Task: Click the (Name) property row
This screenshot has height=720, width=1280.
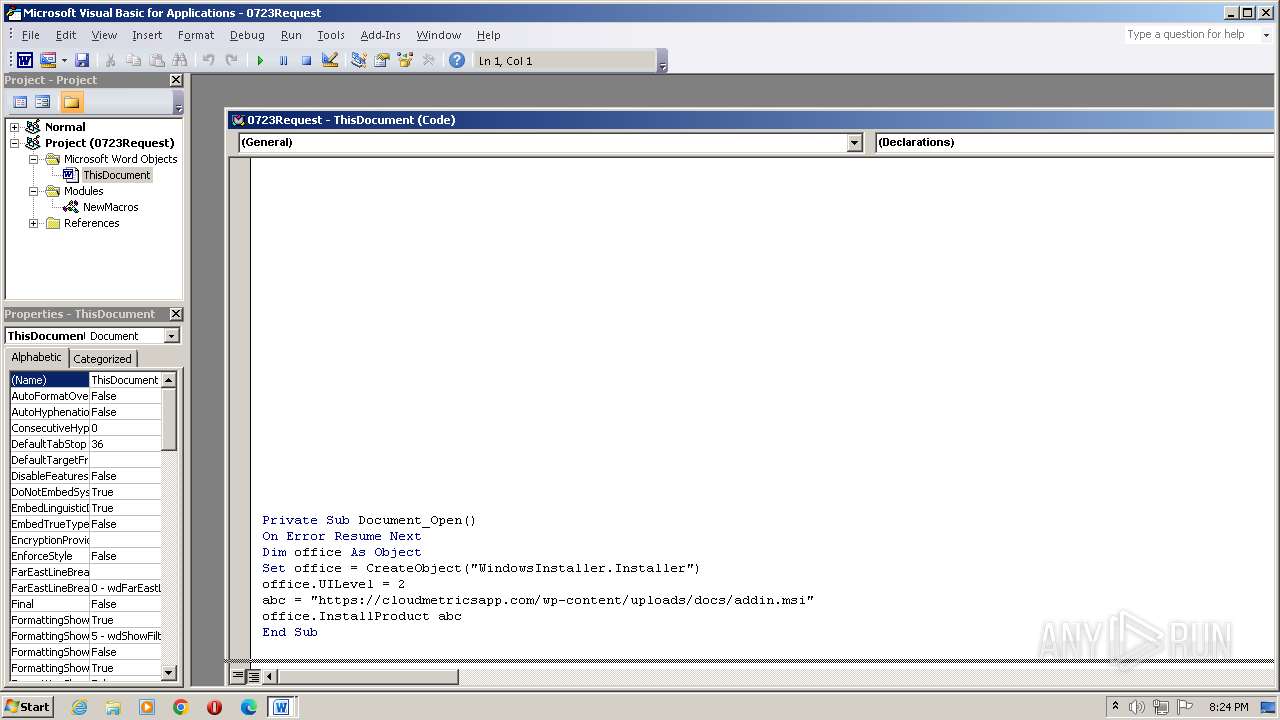Action: click(85, 380)
